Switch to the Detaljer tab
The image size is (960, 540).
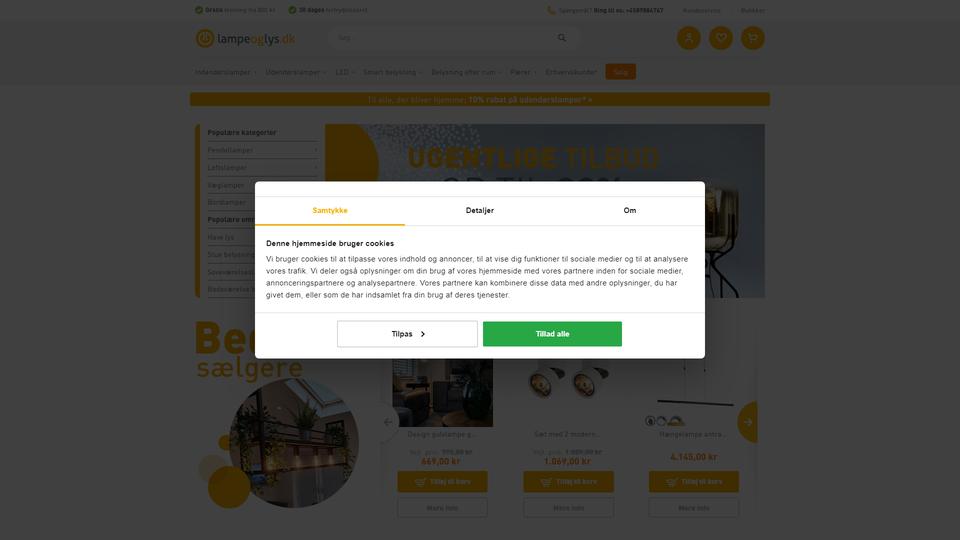click(479, 211)
